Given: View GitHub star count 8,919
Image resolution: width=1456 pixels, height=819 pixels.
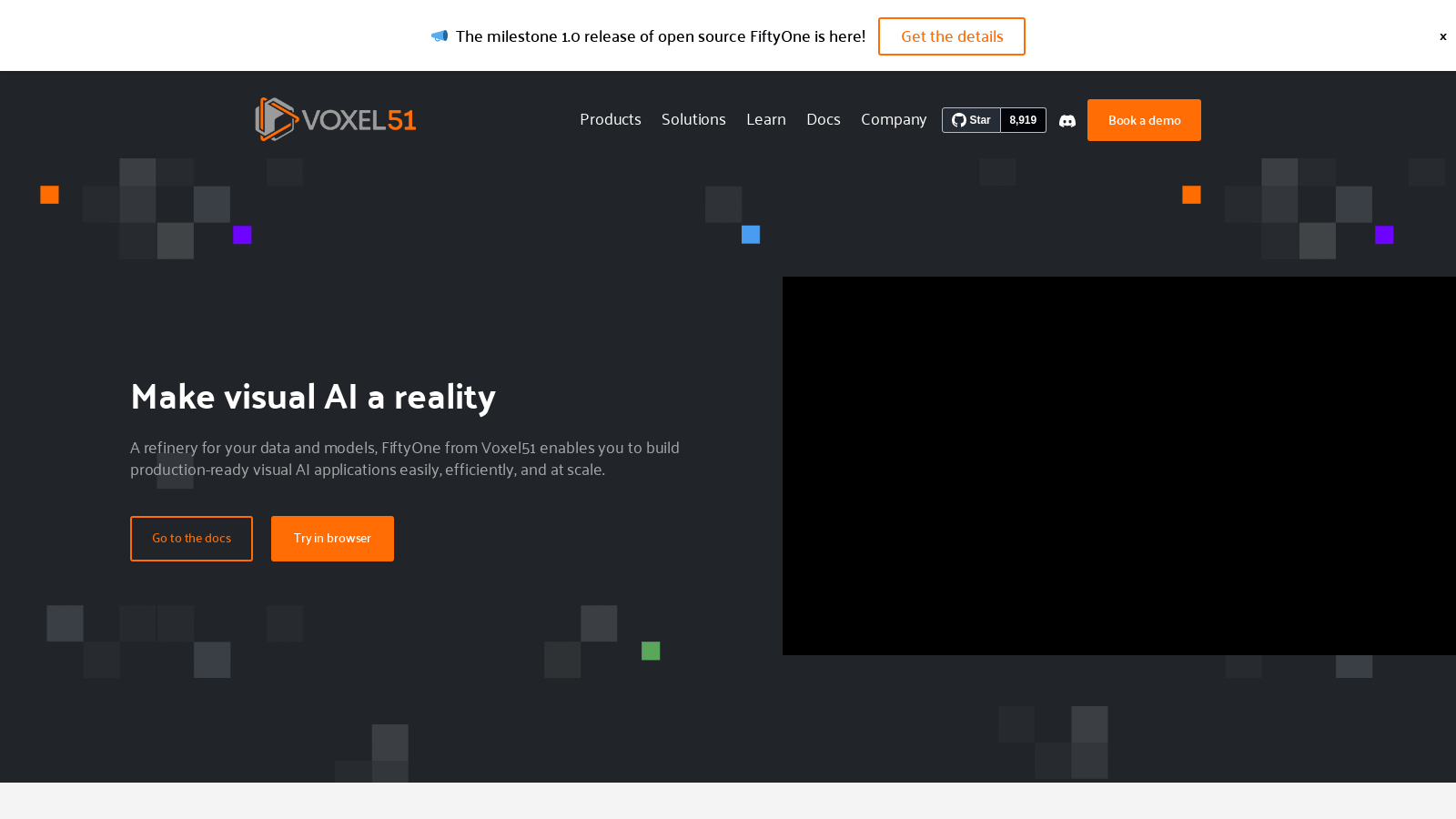Looking at the screenshot, I should coord(1023,120).
